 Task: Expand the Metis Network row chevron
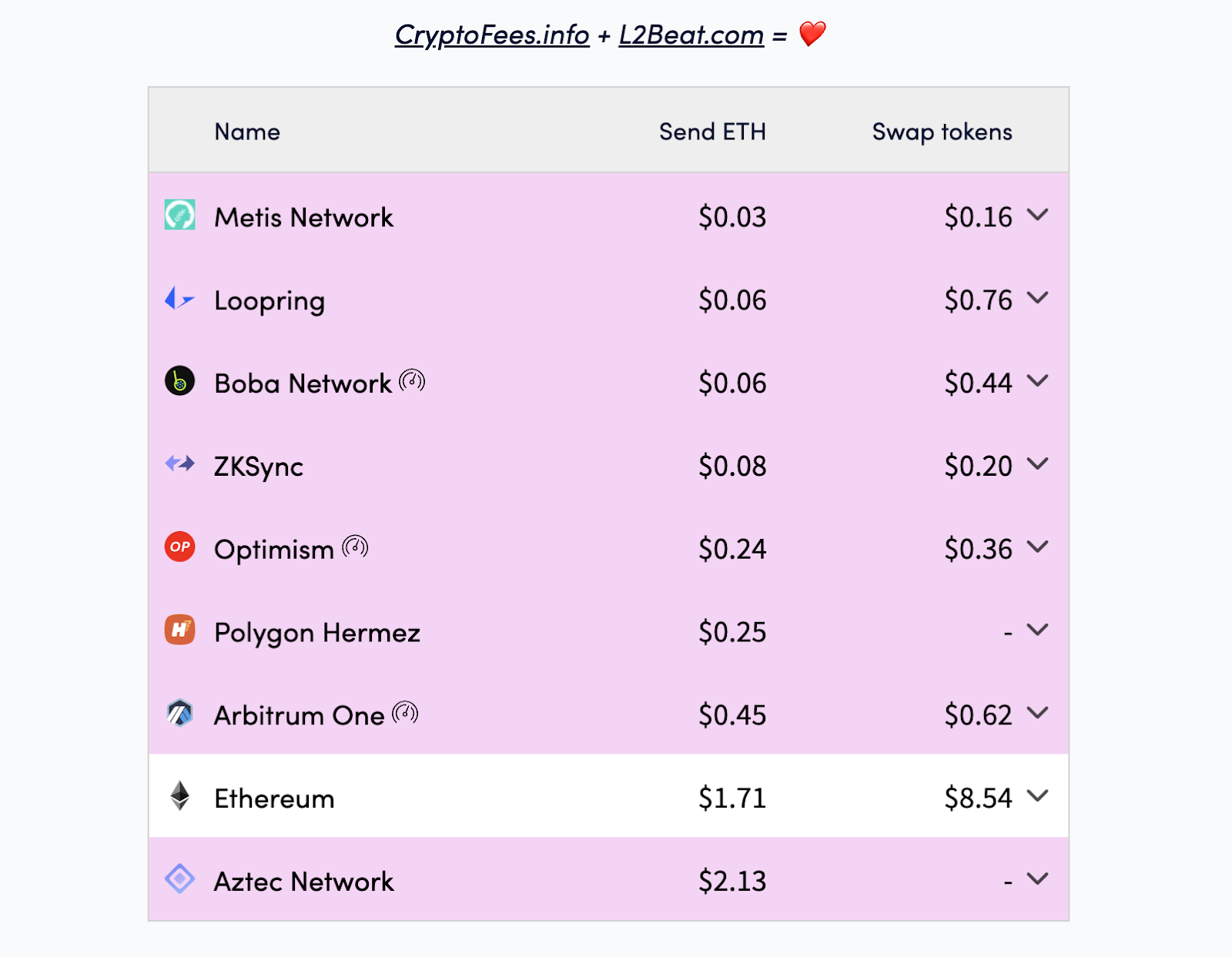click(1038, 215)
